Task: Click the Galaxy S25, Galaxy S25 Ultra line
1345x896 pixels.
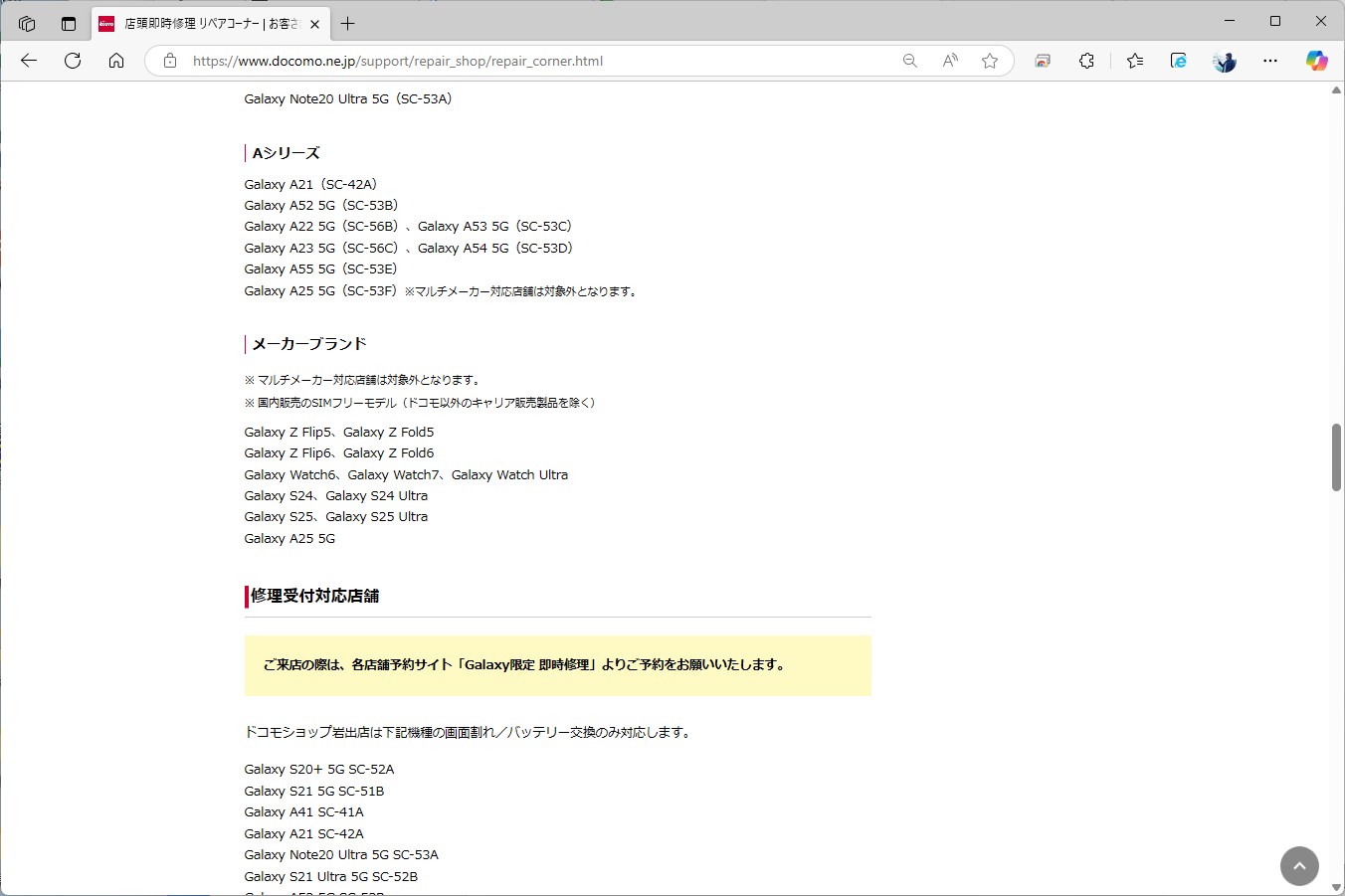Action: click(x=336, y=517)
